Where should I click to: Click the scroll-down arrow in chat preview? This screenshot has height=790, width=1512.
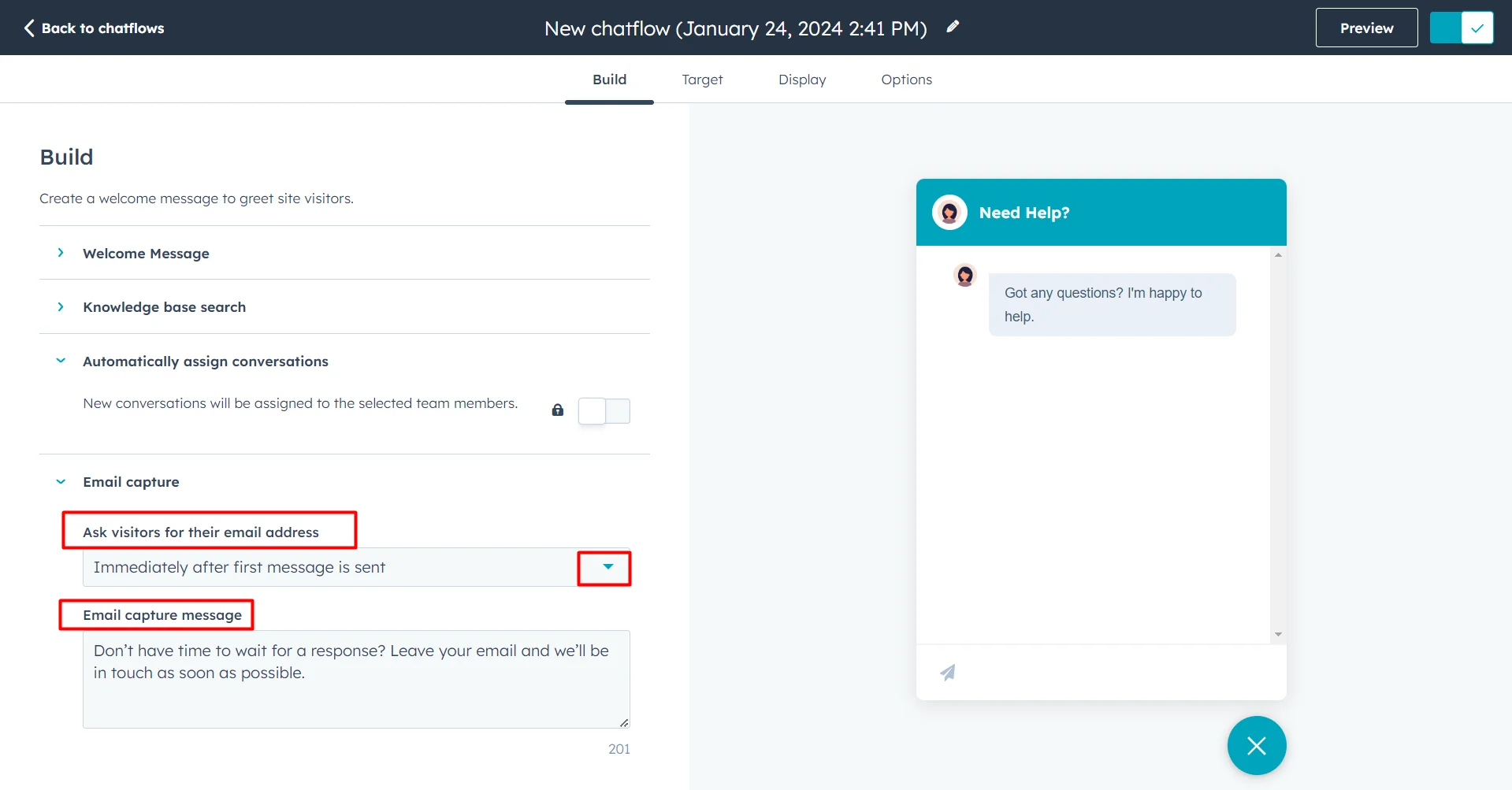pyautogui.click(x=1278, y=634)
